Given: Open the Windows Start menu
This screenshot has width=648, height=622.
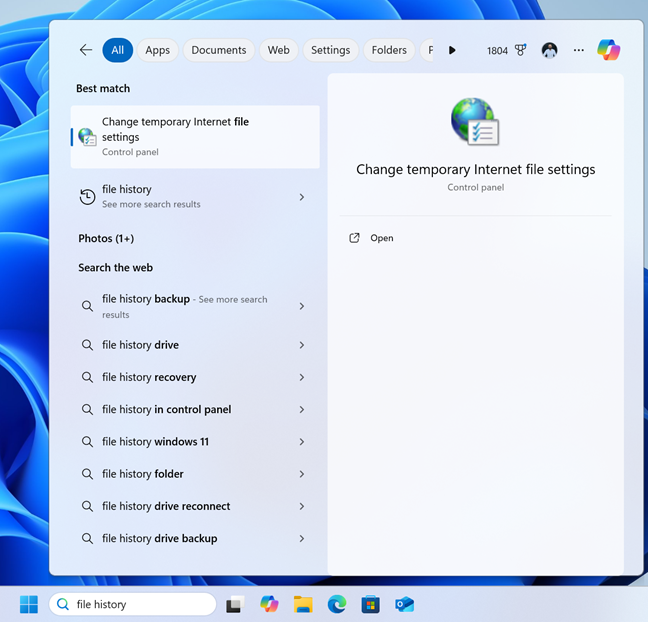Looking at the screenshot, I should click(29, 604).
